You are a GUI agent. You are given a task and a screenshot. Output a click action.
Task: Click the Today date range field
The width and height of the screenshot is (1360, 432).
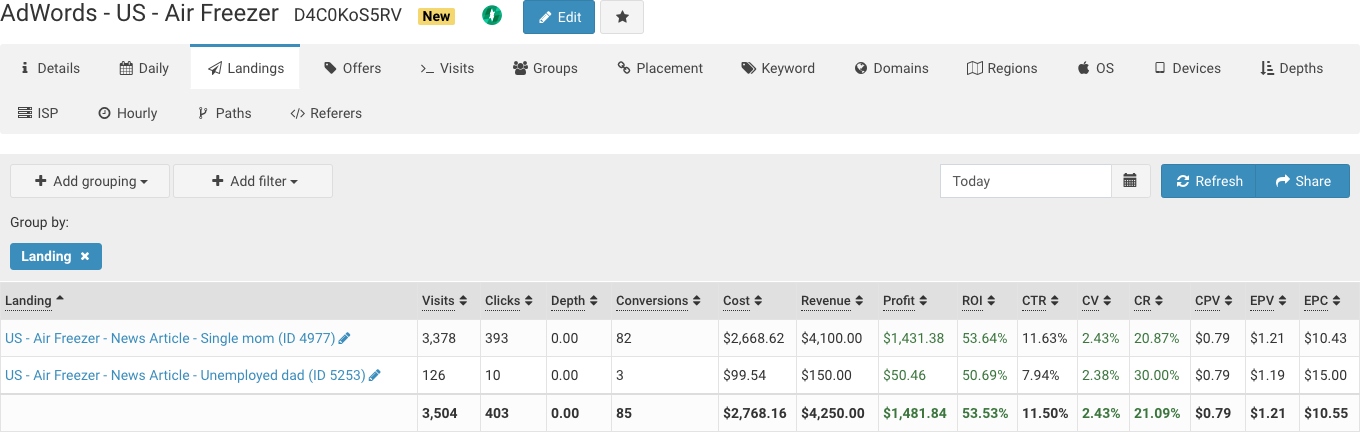coord(1026,181)
